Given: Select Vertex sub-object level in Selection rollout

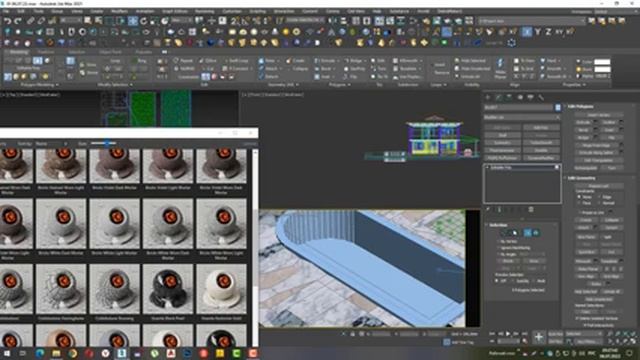Looking at the screenshot, I should [x=503, y=233].
